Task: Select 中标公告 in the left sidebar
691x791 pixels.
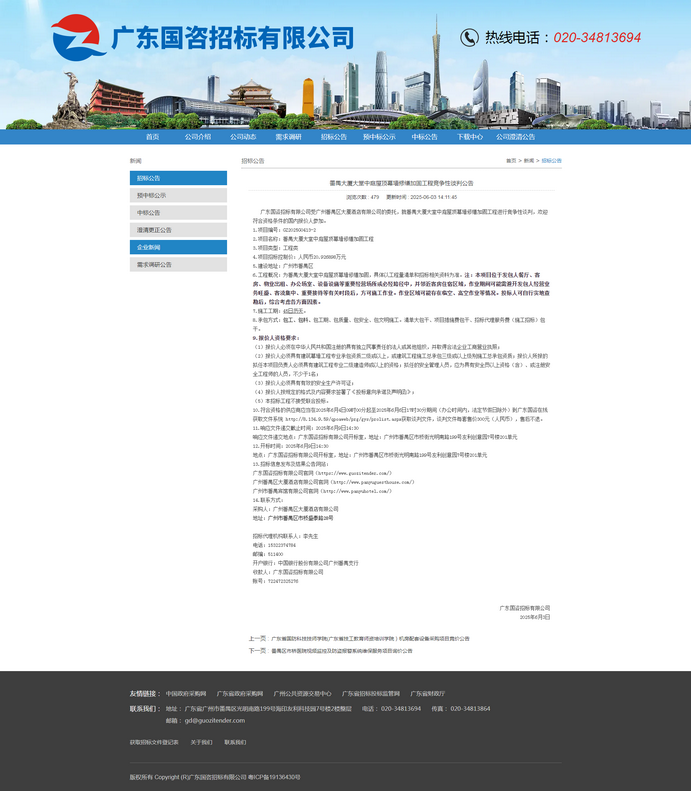Action: tap(178, 212)
